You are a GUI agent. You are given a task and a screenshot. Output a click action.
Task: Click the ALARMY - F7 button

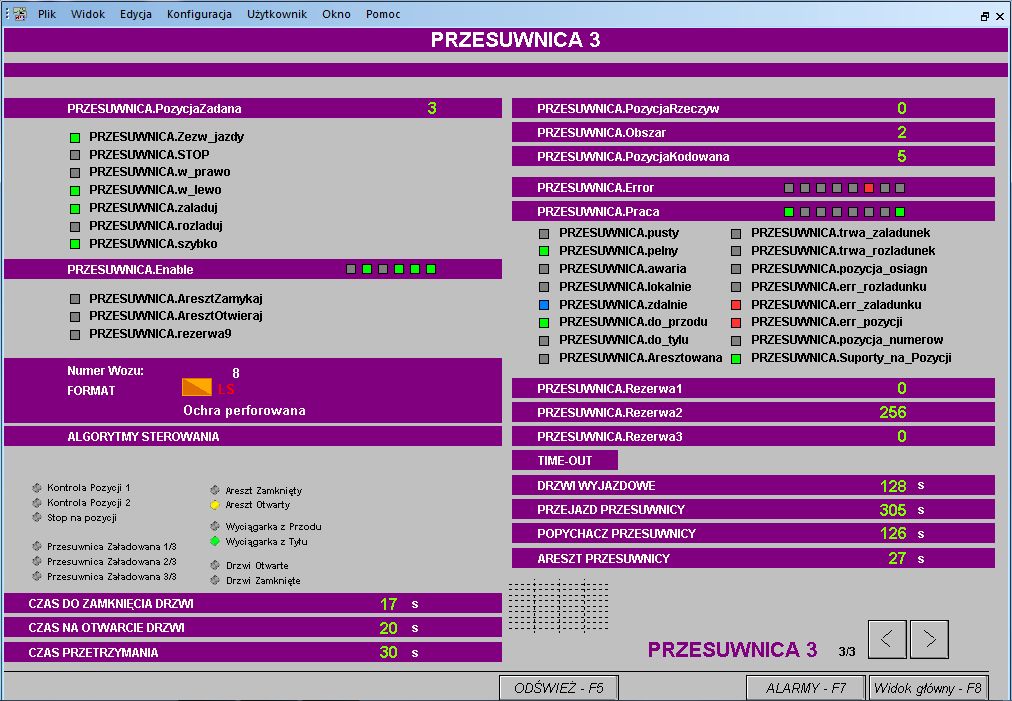(x=805, y=688)
